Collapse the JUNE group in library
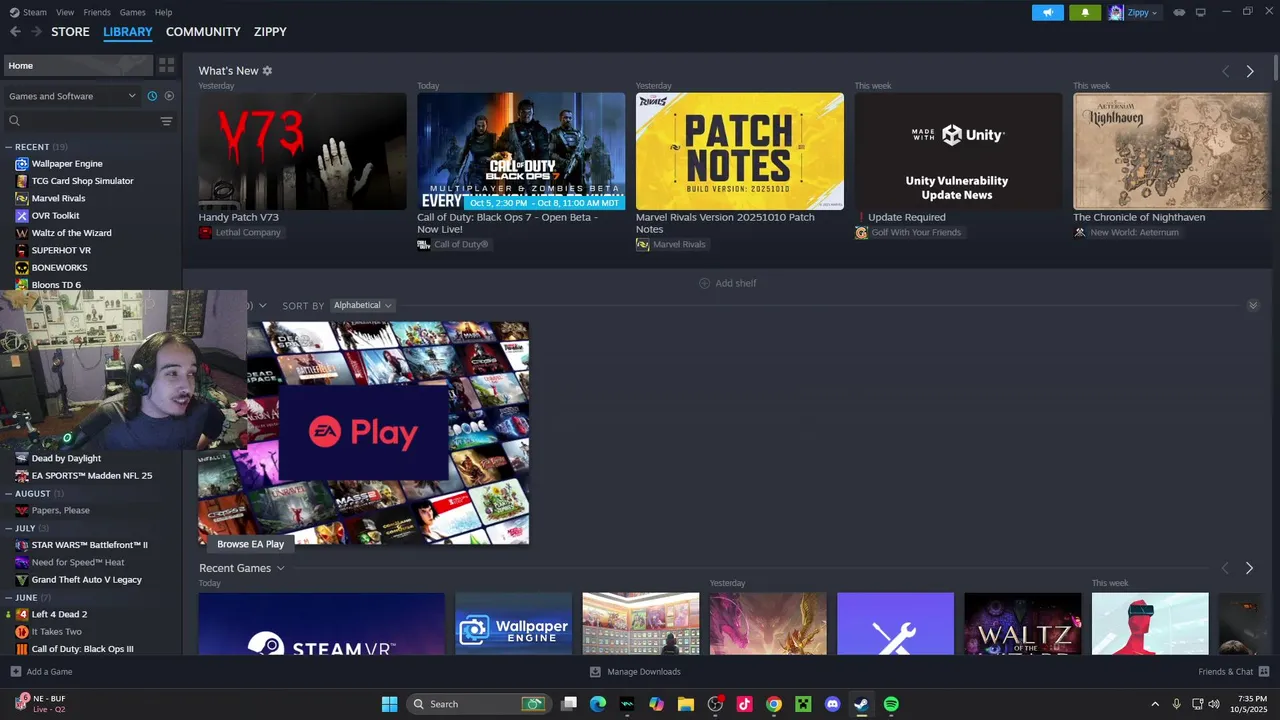1280x720 pixels. click(9, 597)
